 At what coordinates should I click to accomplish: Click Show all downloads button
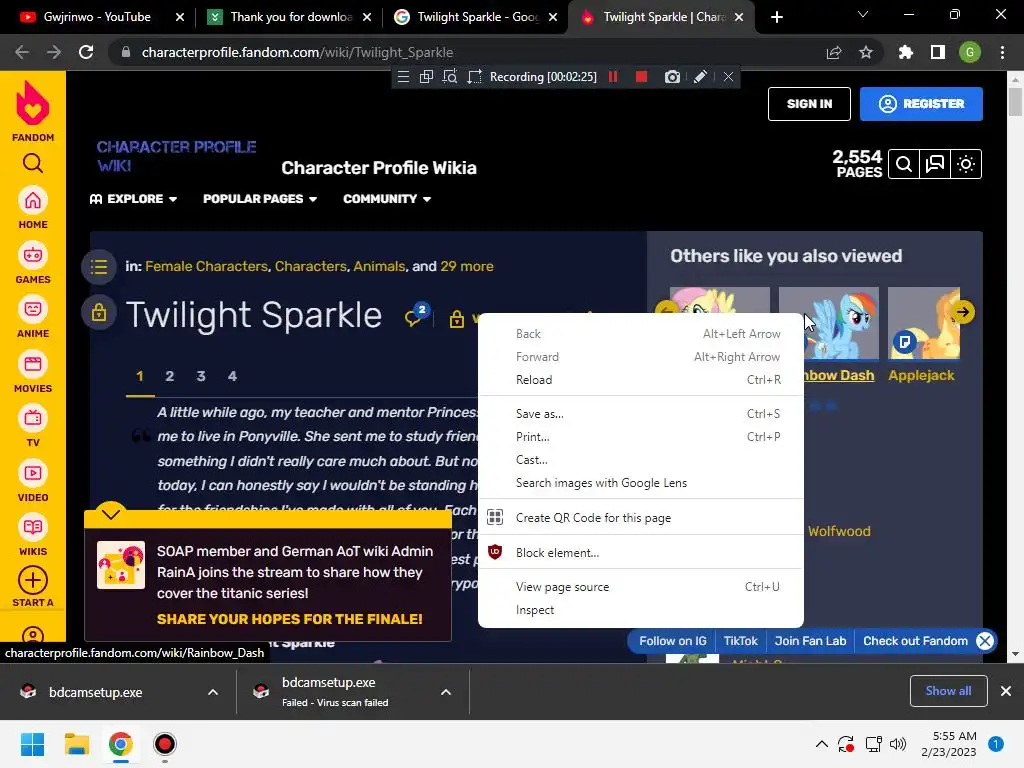point(948,691)
